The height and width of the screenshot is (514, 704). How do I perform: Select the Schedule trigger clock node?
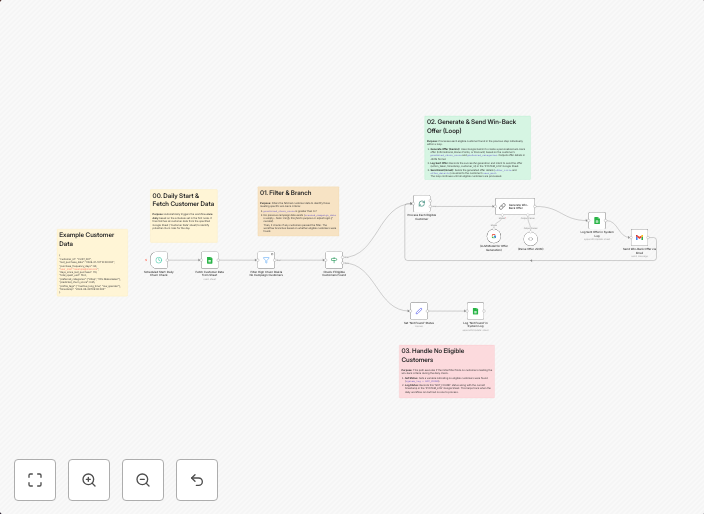[158, 260]
